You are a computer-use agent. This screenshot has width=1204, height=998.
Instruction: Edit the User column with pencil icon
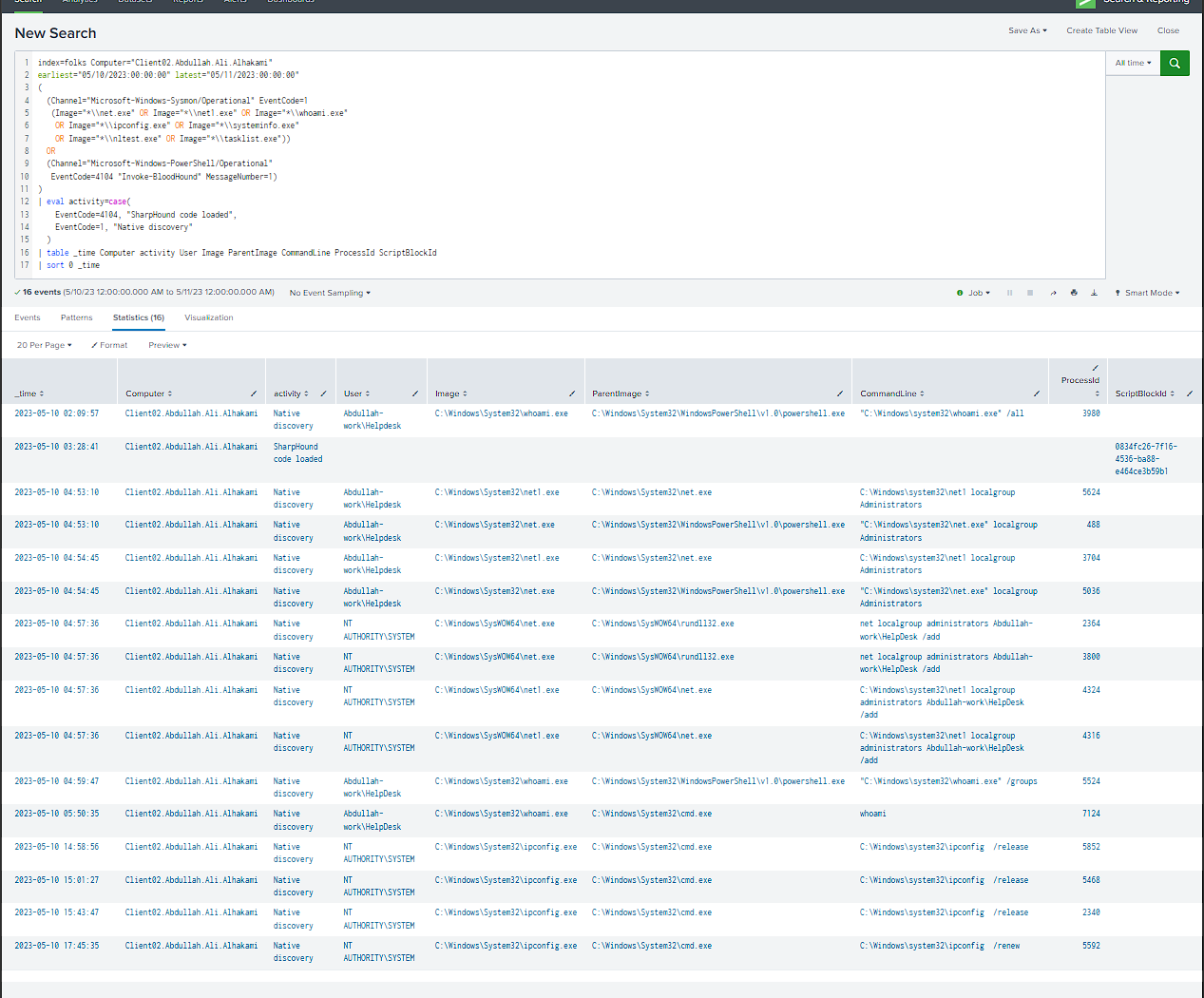(x=415, y=393)
